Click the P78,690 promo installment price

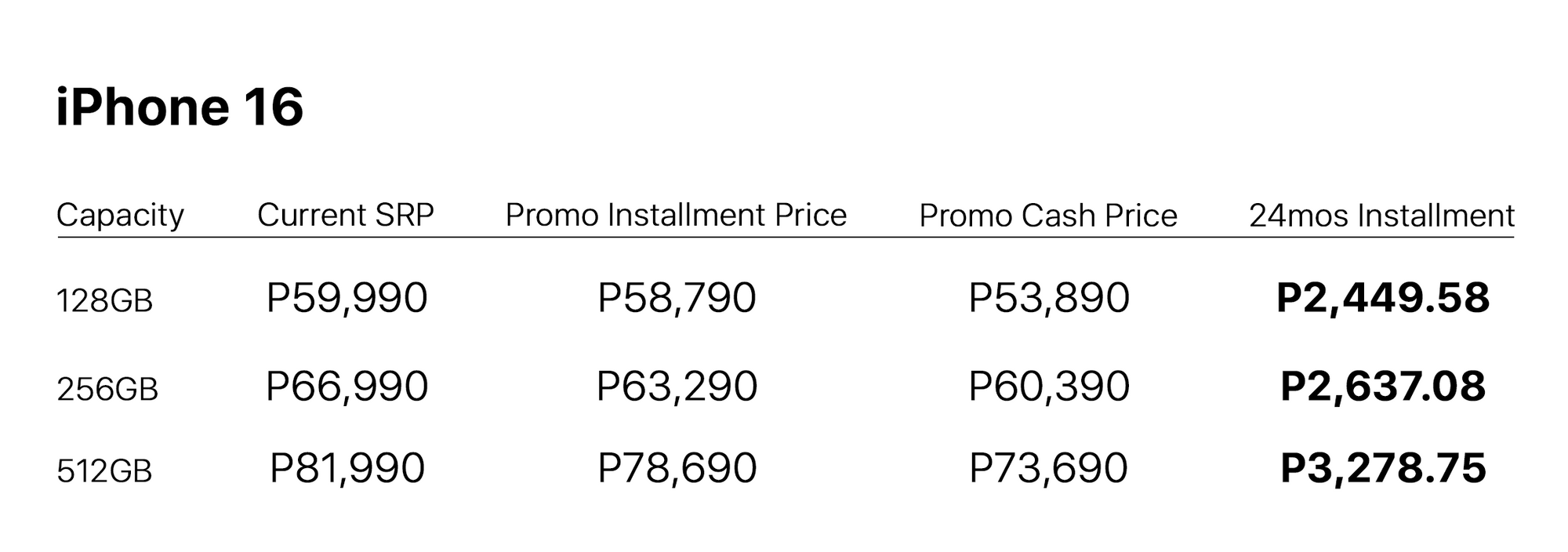coord(677,469)
